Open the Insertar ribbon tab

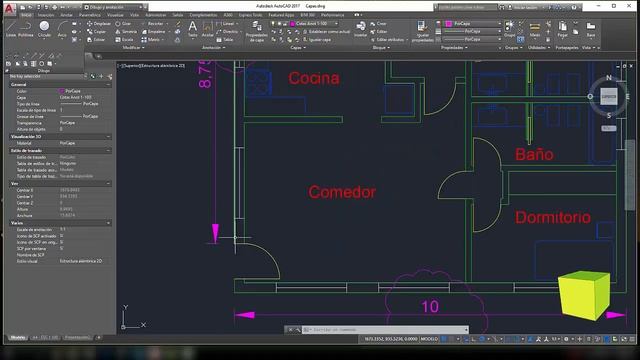coord(46,15)
